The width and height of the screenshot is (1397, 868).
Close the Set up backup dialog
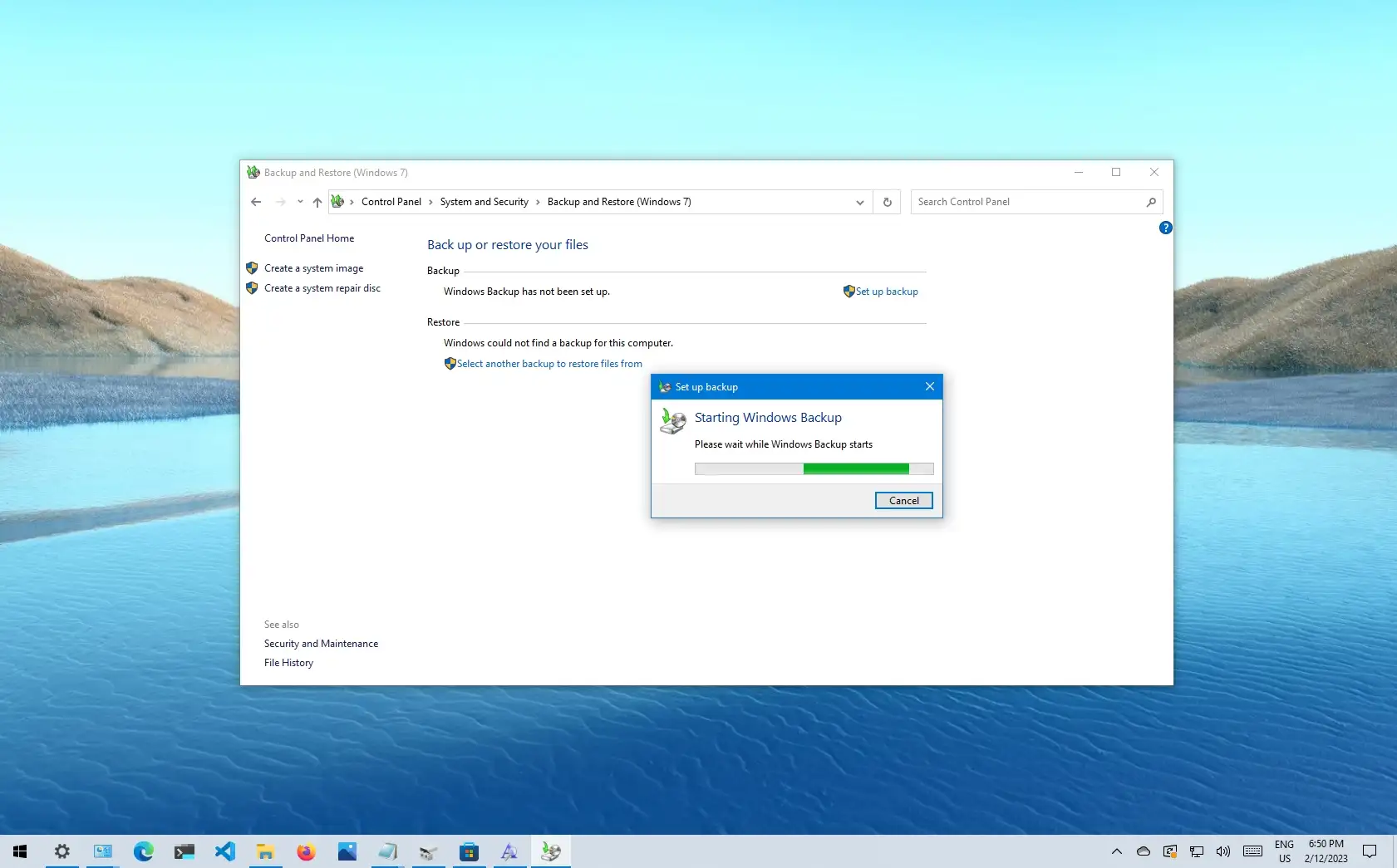point(930,387)
